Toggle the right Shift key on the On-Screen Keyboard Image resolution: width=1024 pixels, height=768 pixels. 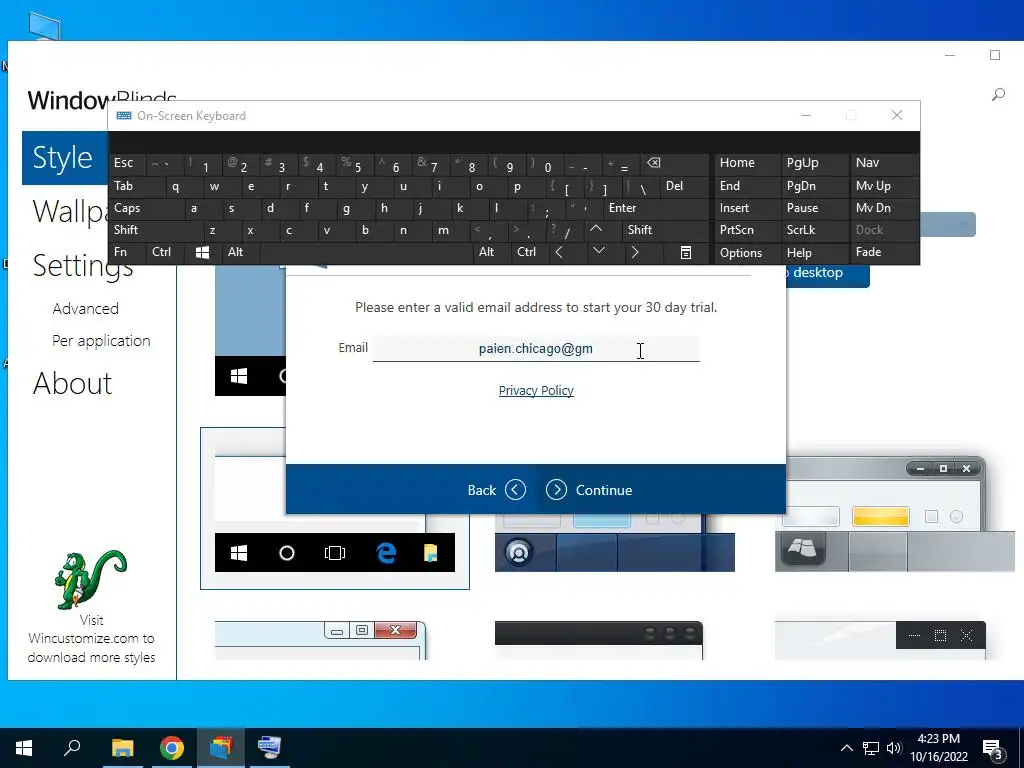665,230
